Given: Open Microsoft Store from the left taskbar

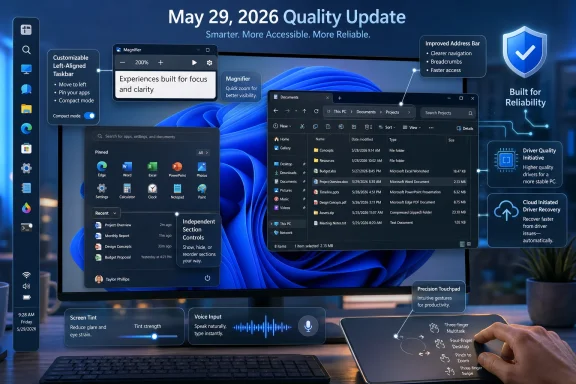Looking at the screenshot, I should click(x=26, y=148).
